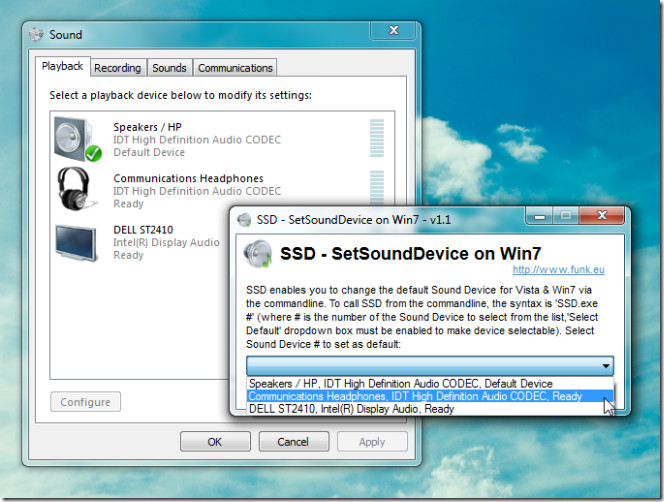Select the DELL ST2410 monitor icon
Screen dimensions: 664x502
[x=76, y=243]
